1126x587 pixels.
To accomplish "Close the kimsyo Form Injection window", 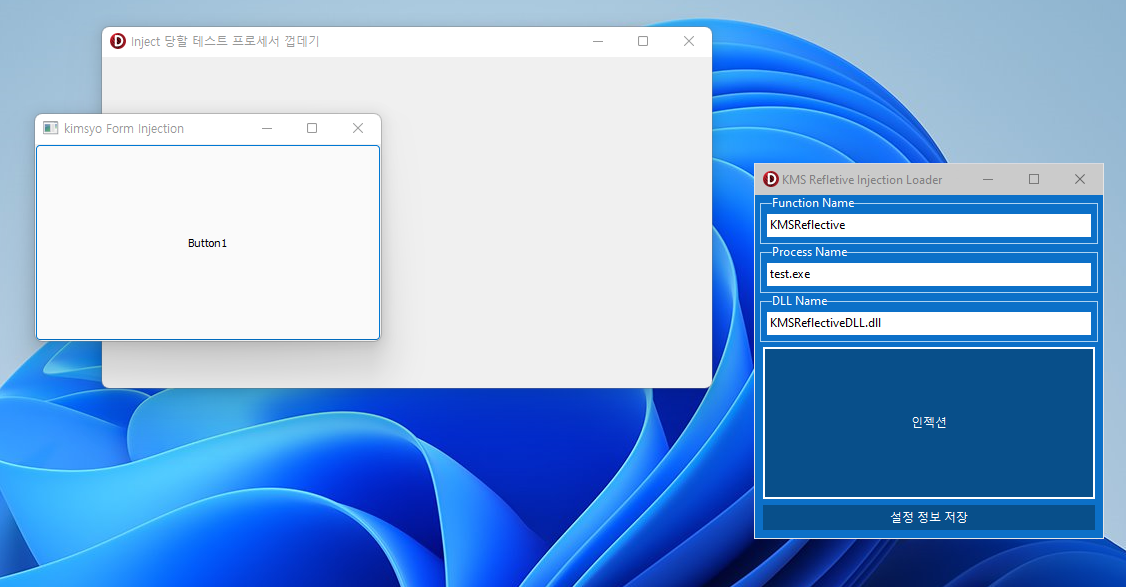I will click(x=358, y=128).
